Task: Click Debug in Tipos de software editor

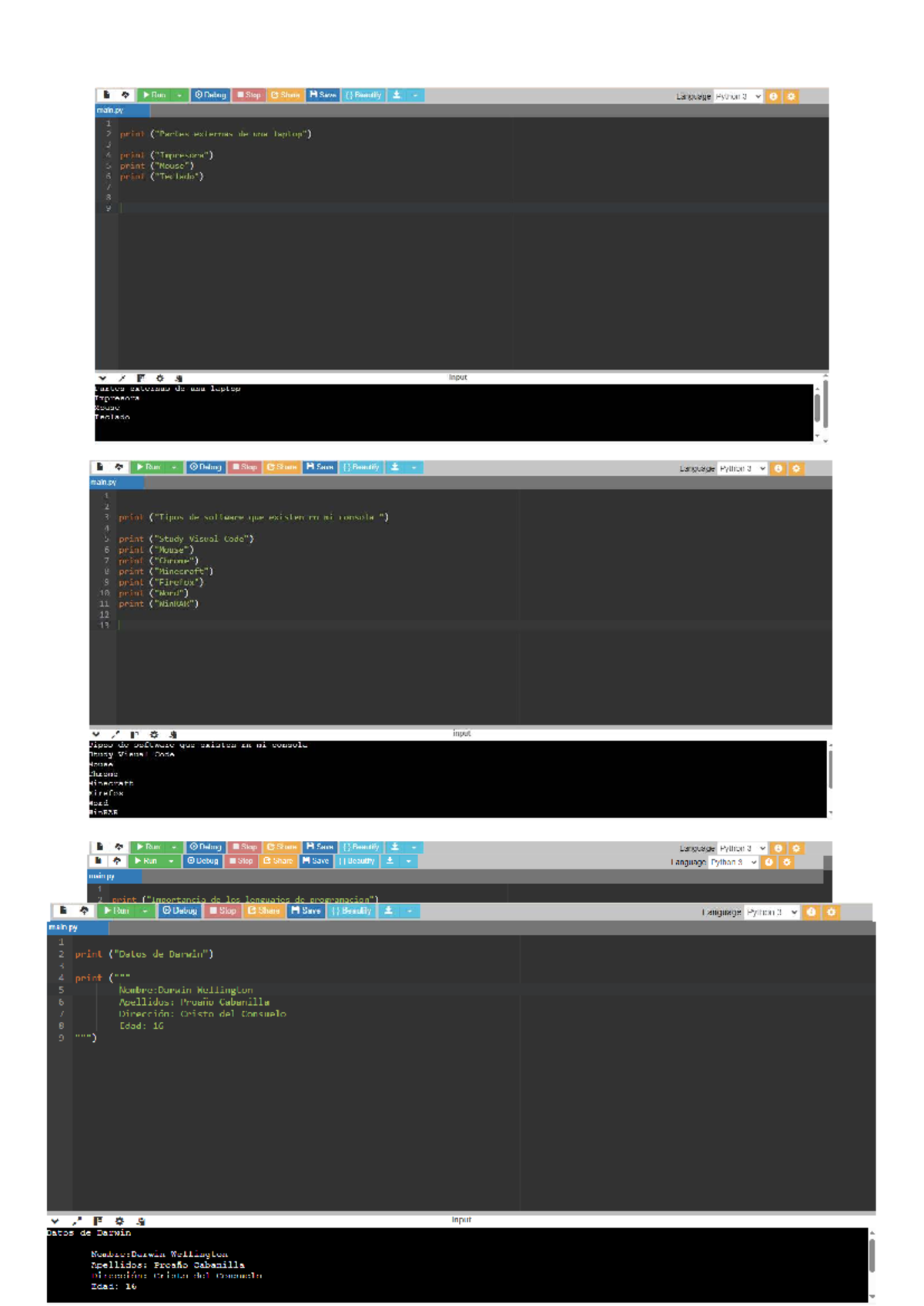Action: [x=206, y=467]
